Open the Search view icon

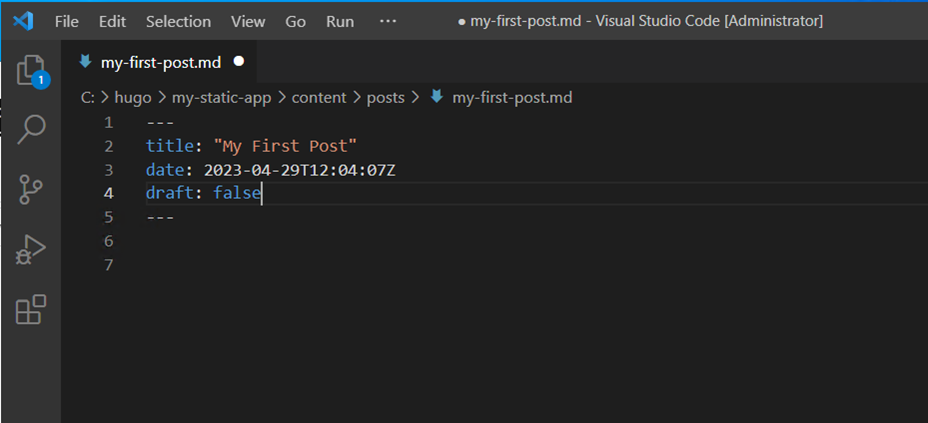point(31,129)
